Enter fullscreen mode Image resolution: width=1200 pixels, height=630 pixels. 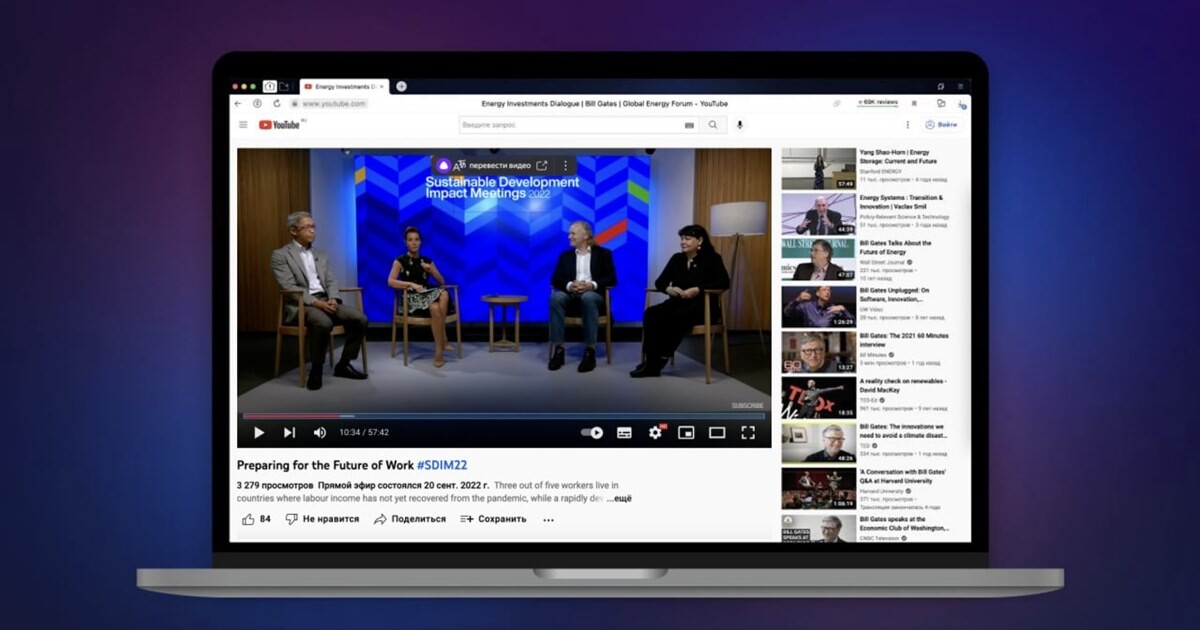click(x=747, y=433)
